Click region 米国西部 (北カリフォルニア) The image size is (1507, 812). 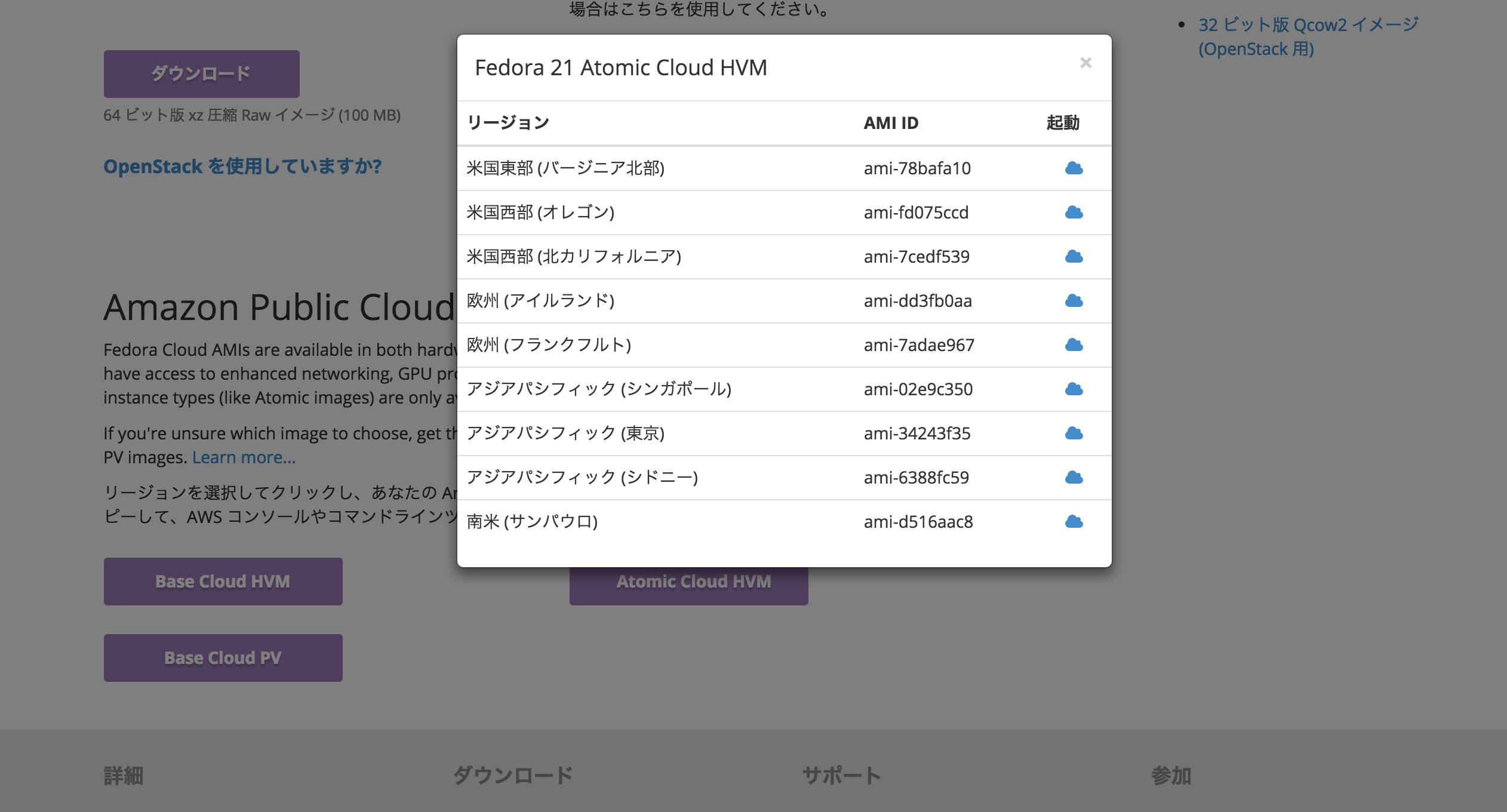574,257
